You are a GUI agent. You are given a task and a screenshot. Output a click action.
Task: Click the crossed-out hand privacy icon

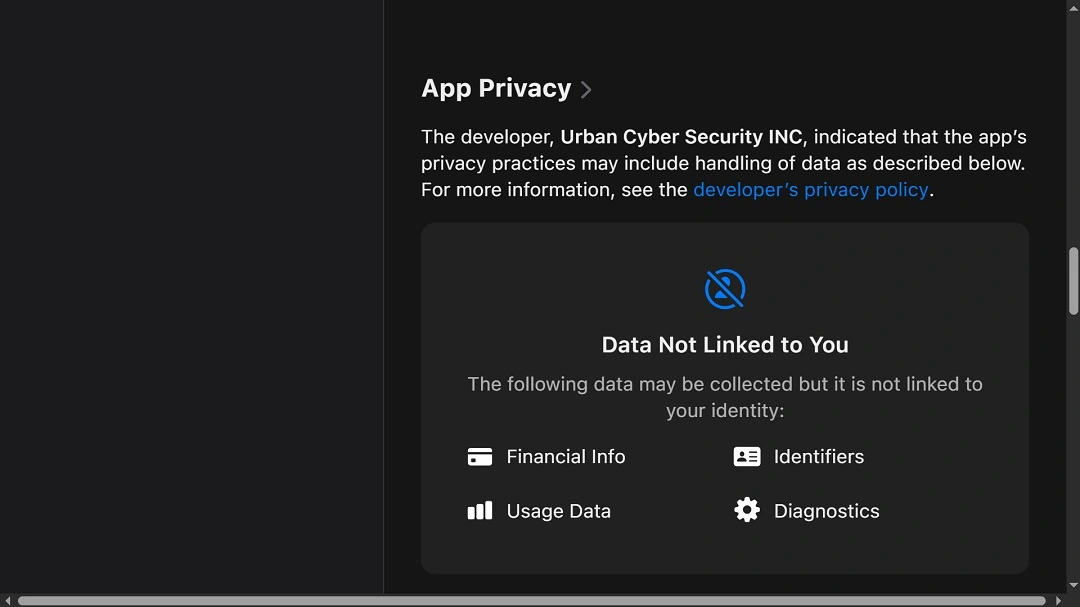click(x=724, y=289)
